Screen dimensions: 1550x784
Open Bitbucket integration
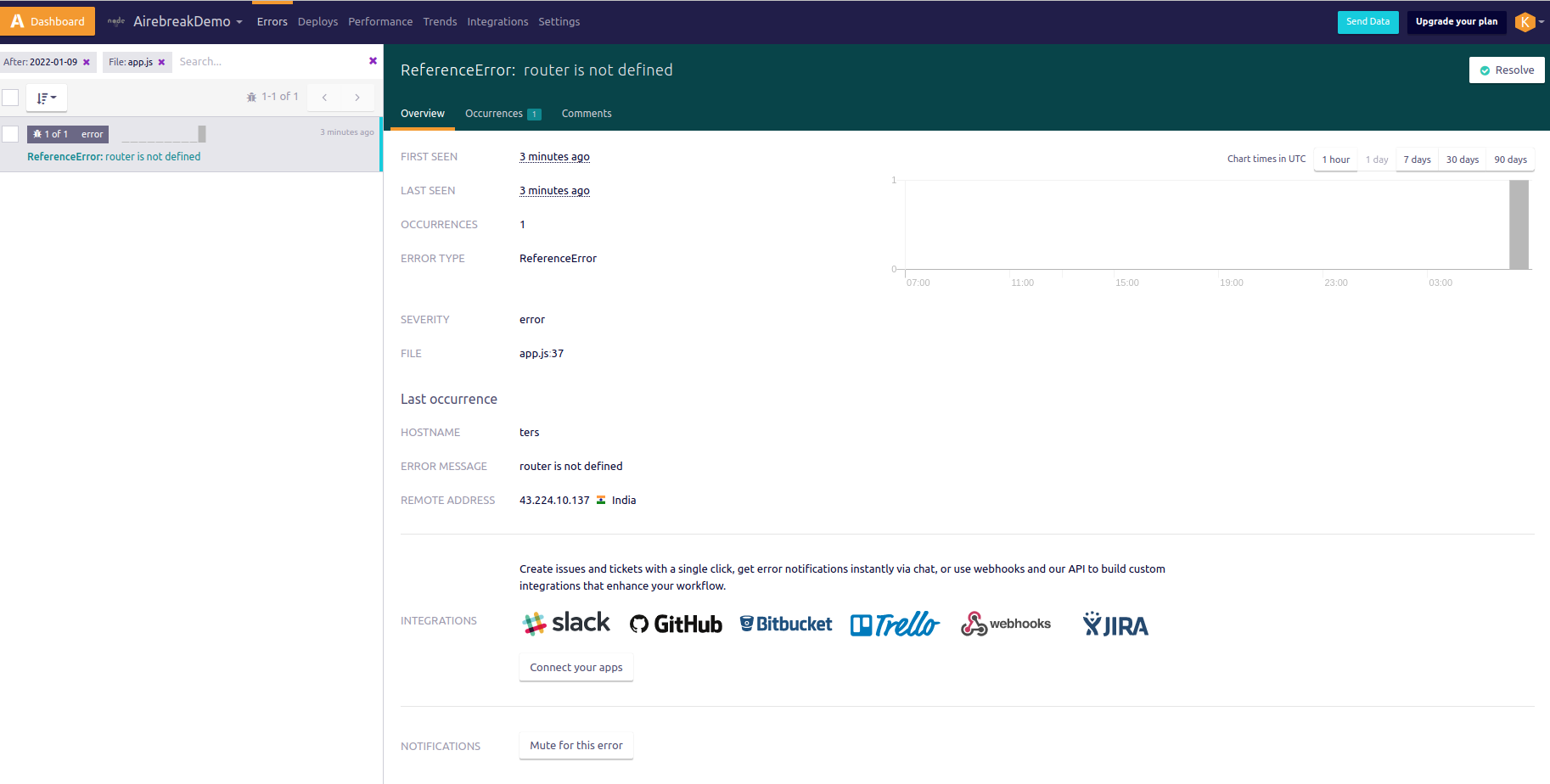[x=785, y=623]
